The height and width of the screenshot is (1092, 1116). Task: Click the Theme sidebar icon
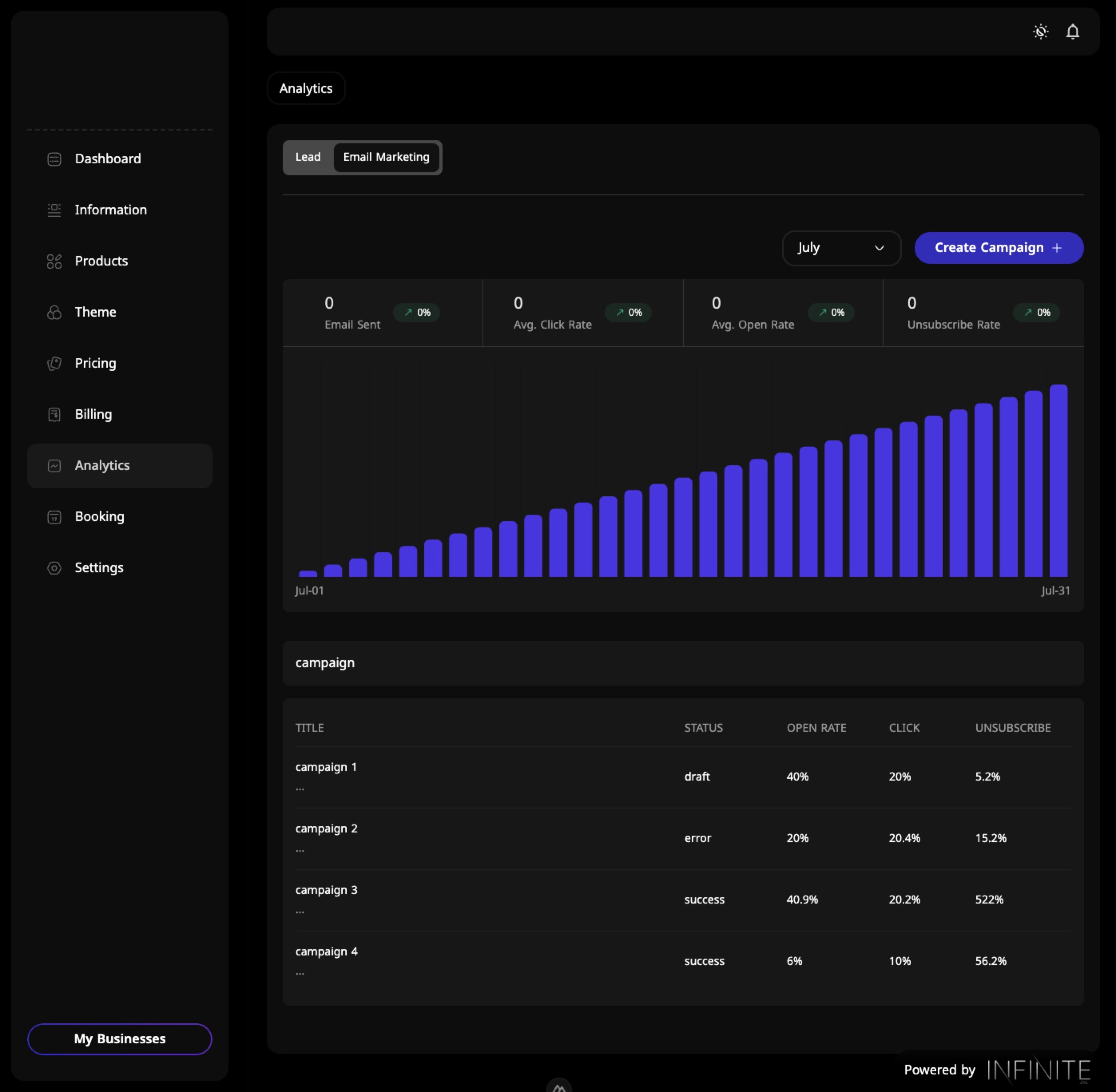(54, 313)
